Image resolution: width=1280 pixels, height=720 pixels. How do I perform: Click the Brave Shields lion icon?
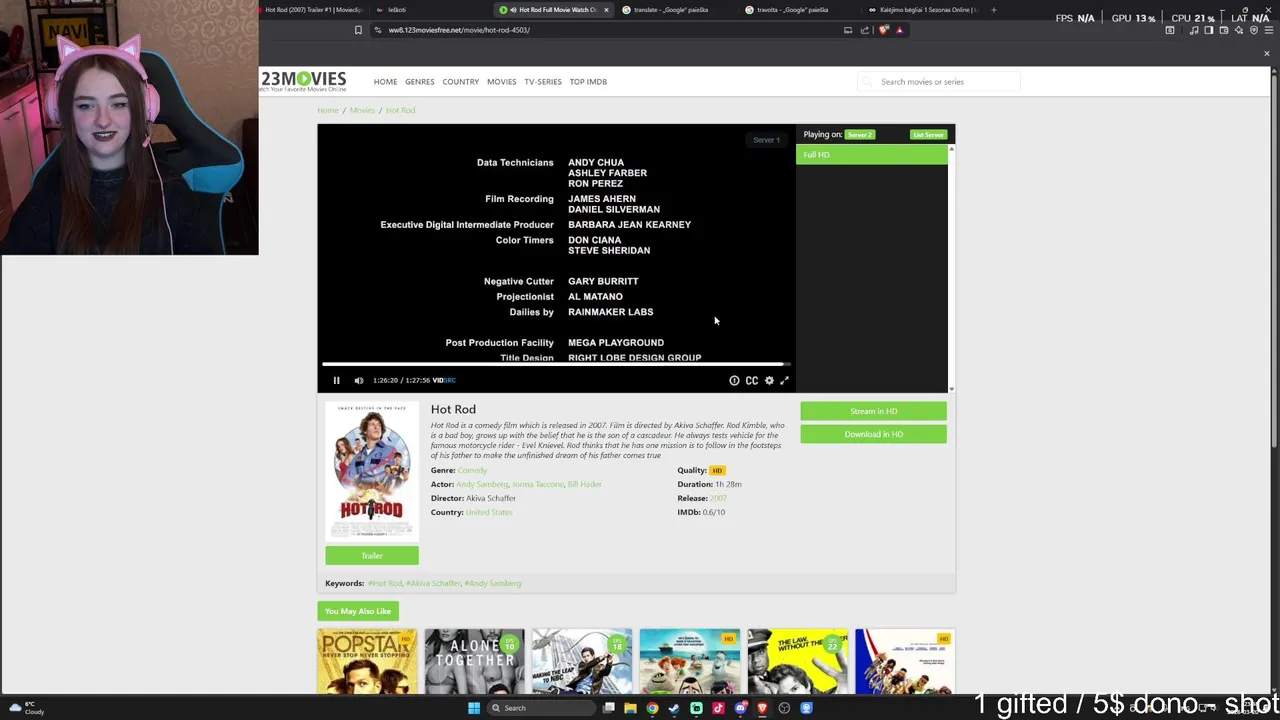884,30
